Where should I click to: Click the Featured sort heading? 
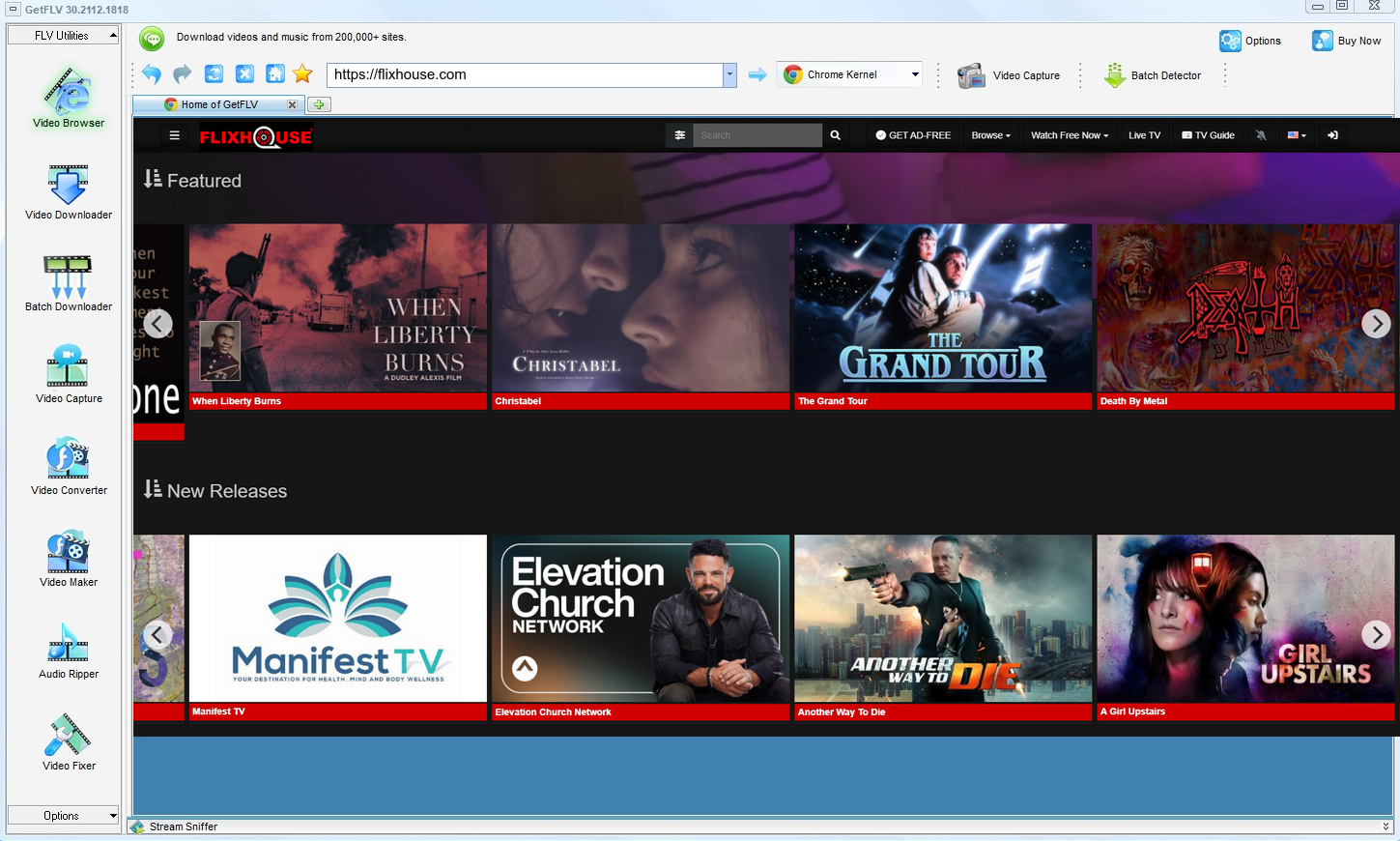[x=192, y=180]
